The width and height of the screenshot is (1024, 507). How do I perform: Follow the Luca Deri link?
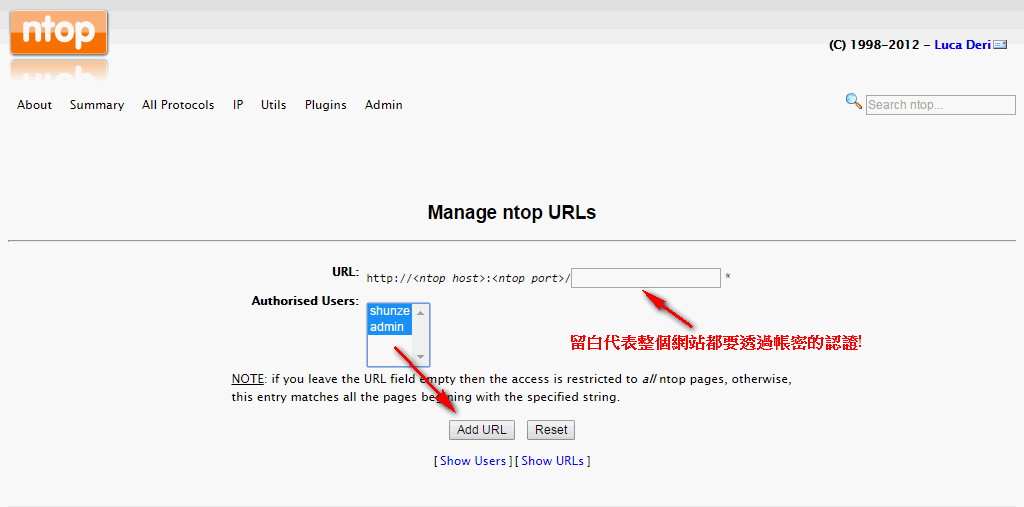click(963, 45)
